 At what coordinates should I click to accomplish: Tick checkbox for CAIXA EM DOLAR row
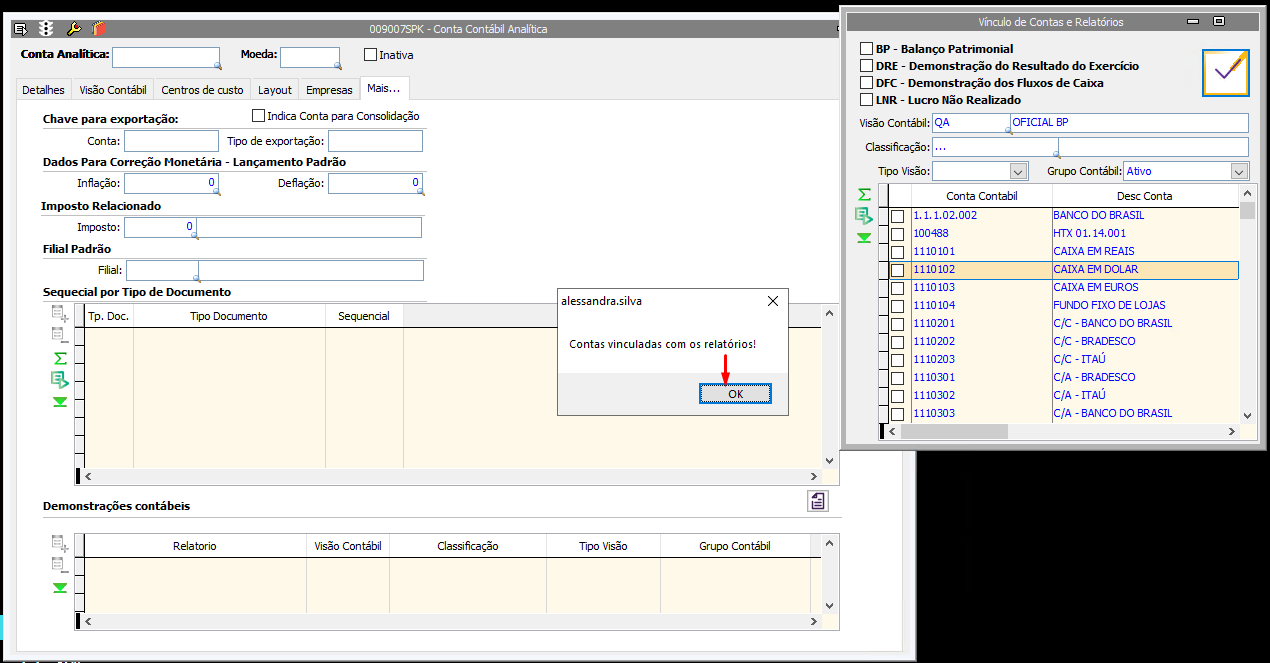click(x=898, y=270)
